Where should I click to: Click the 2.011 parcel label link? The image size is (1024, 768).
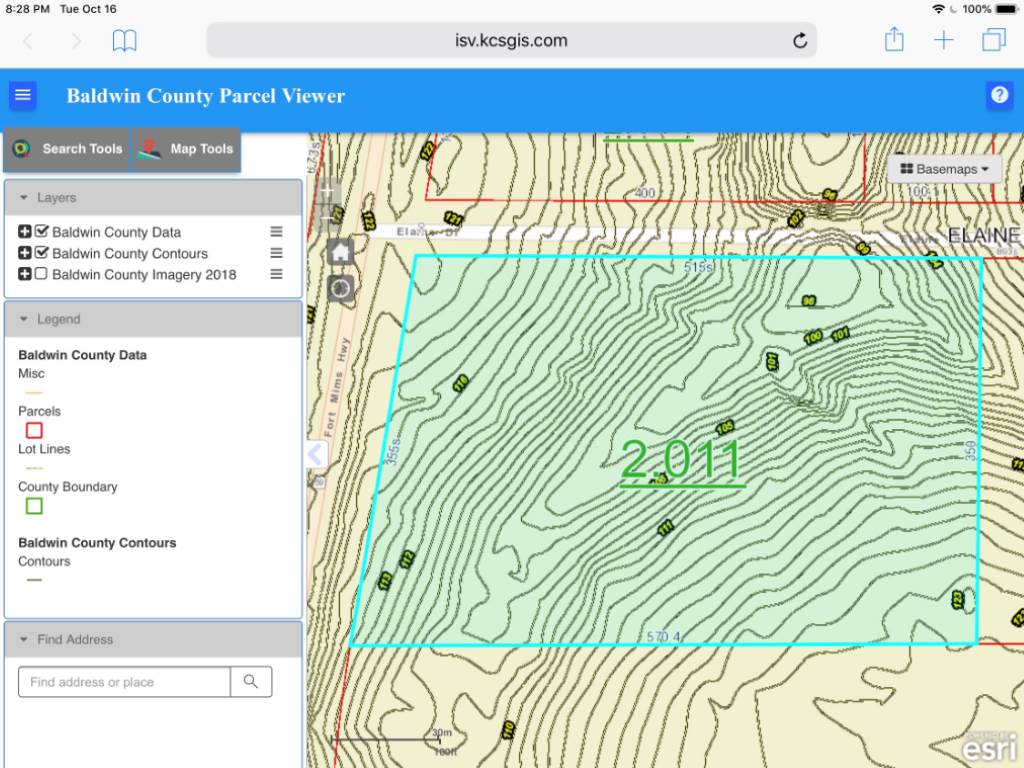[x=681, y=460]
